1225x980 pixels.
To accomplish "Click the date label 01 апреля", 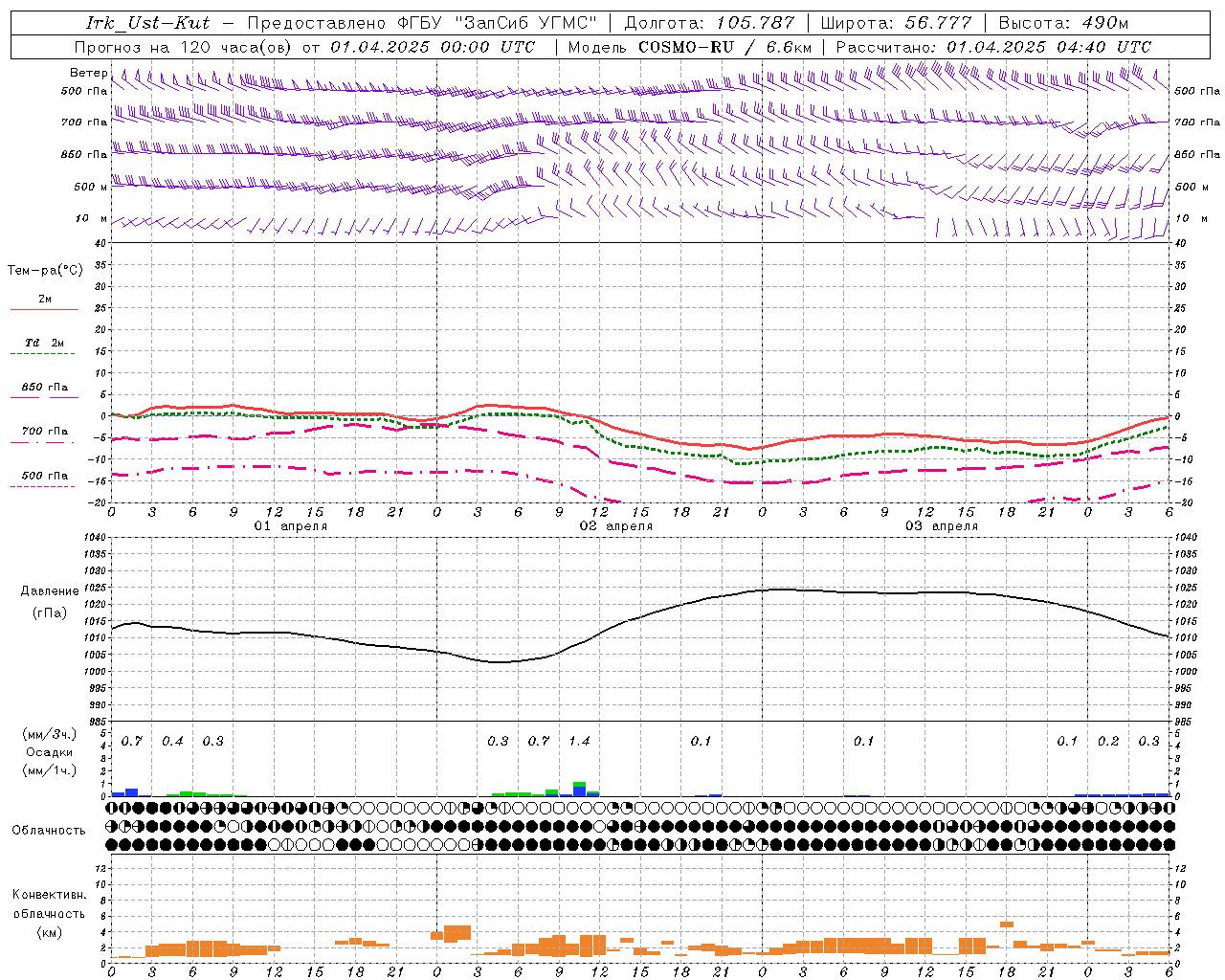I will click(x=291, y=525).
